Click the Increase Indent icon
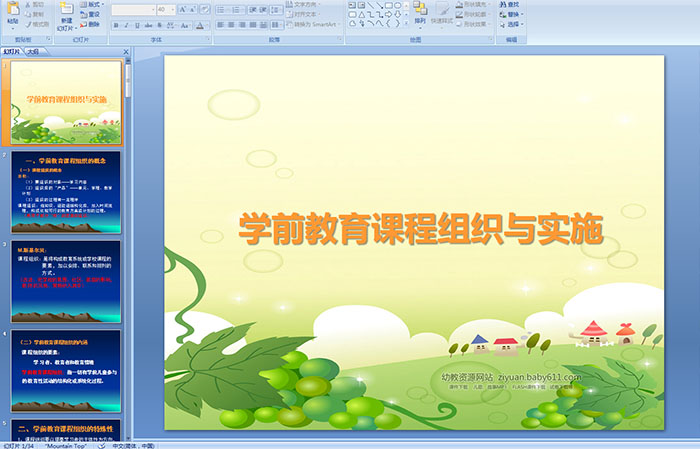The height and width of the screenshot is (449, 700). [263, 10]
